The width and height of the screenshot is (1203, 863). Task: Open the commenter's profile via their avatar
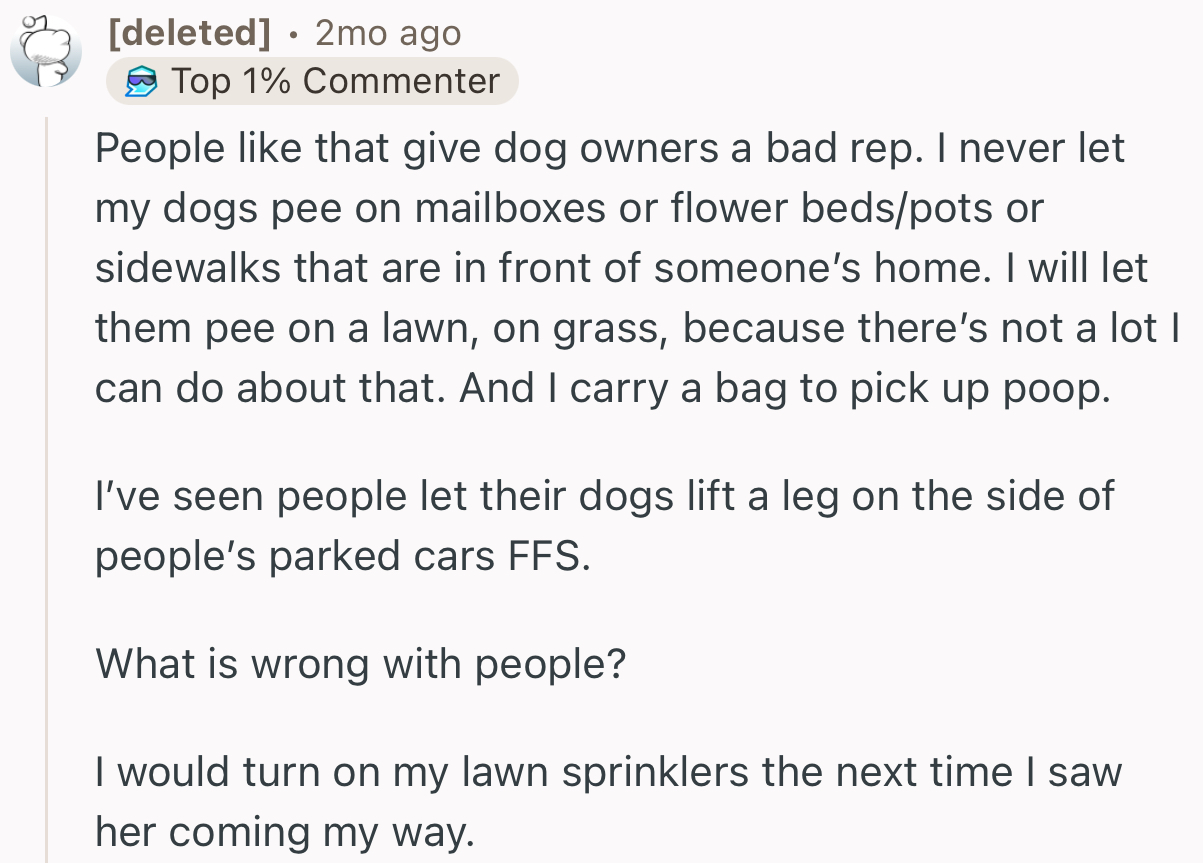coord(46,48)
